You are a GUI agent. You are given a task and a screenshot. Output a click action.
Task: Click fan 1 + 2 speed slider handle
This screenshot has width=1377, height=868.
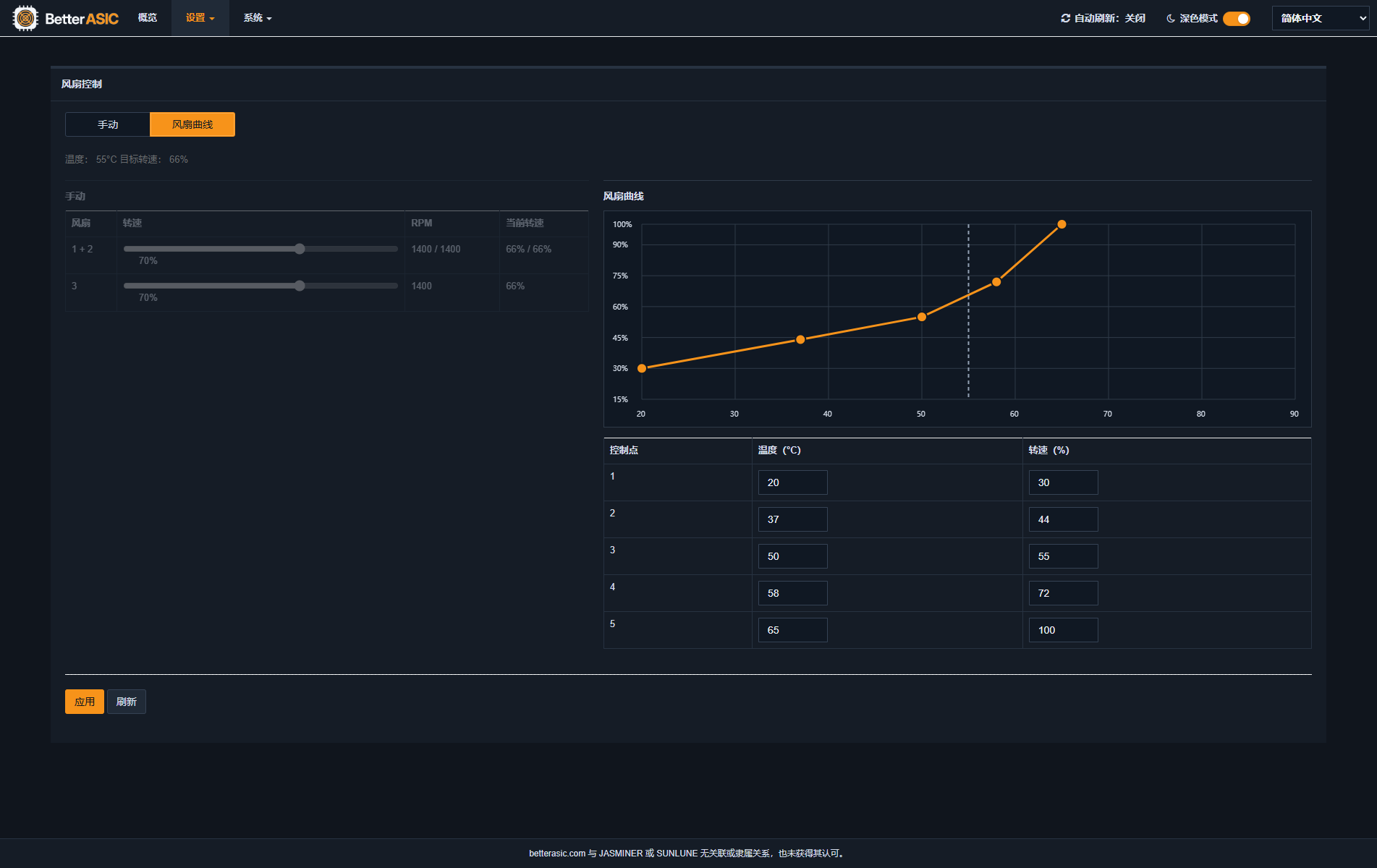300,249
